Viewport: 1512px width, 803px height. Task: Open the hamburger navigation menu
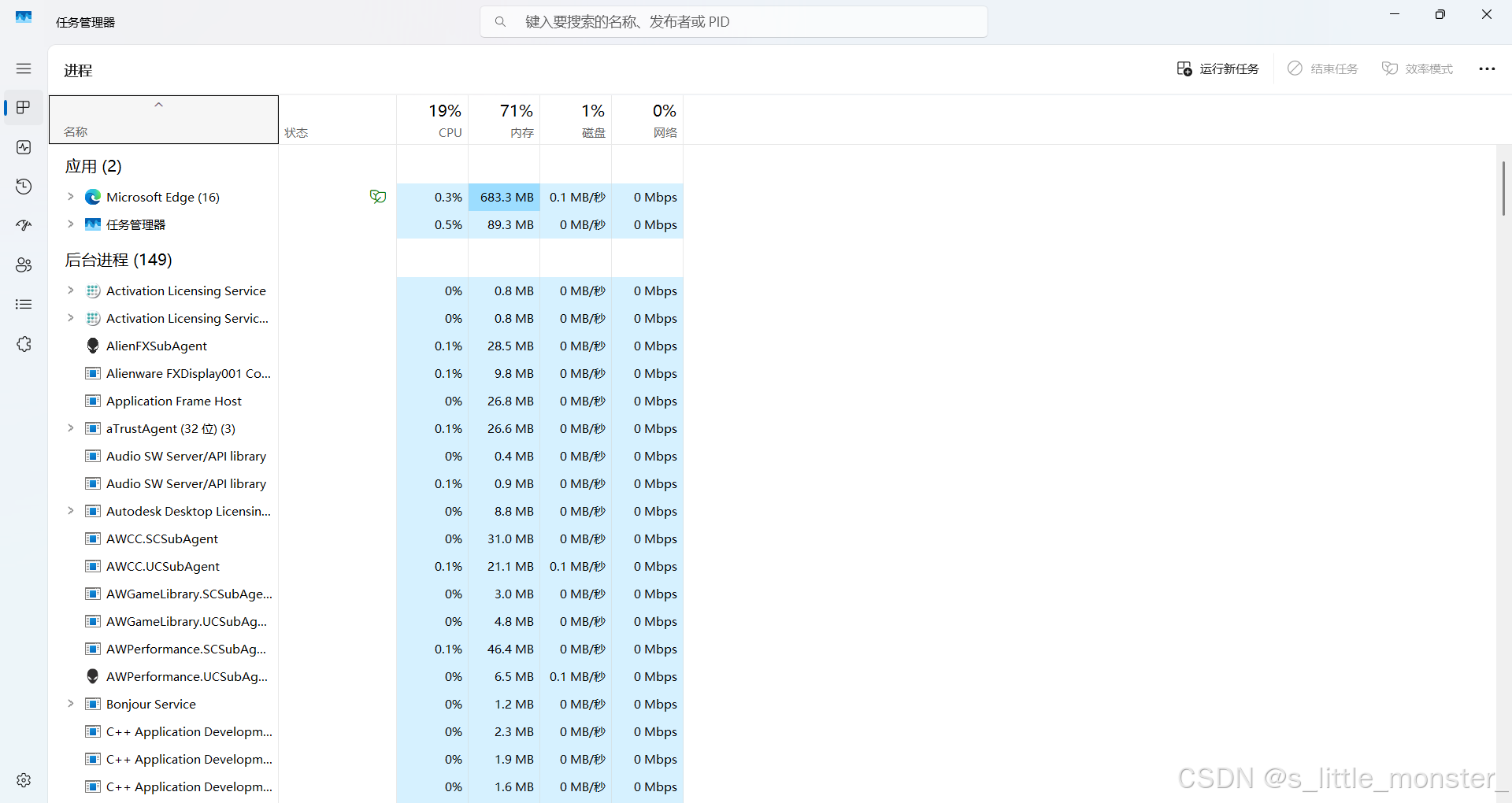[x=24, y=68]
